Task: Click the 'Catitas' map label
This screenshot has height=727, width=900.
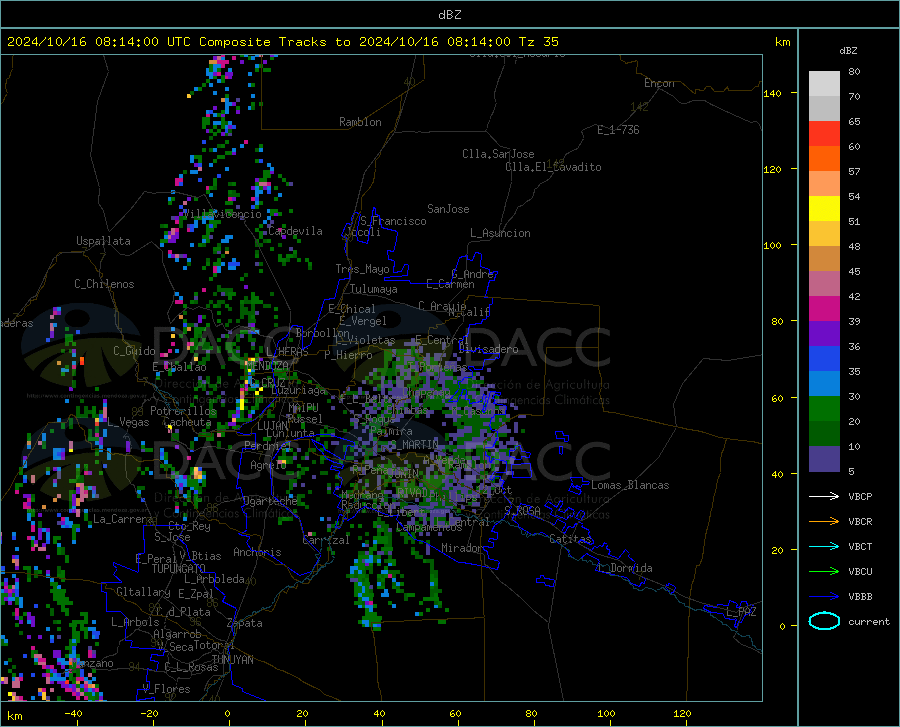Action: pyautogui.click(x=571, y=539)
